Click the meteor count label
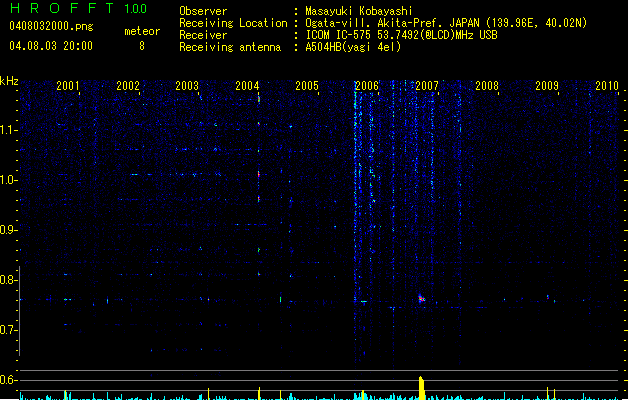629x400 pixels. tap(142, 31)
